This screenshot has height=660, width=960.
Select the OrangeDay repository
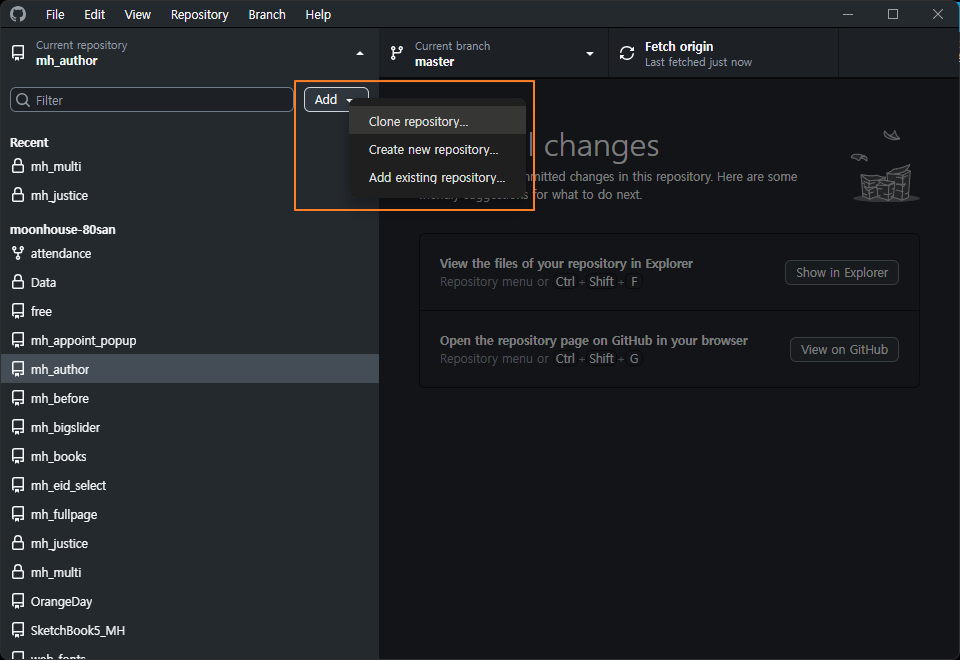(x=189, y=601)
